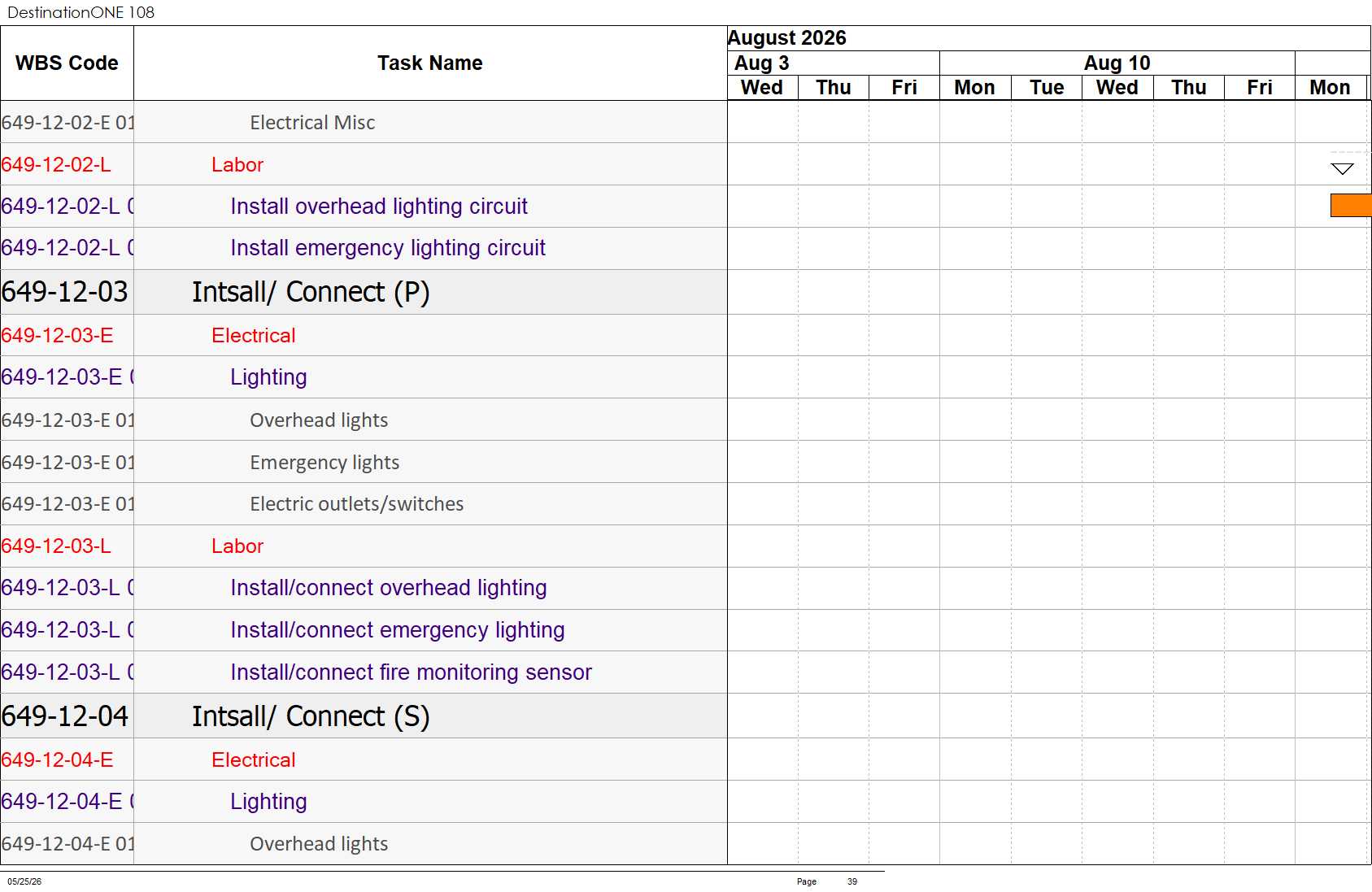Click the WBS code 649-12-04-E in red
The height and width of the screenshot is (892, 1372).
[x=57, y=759]
